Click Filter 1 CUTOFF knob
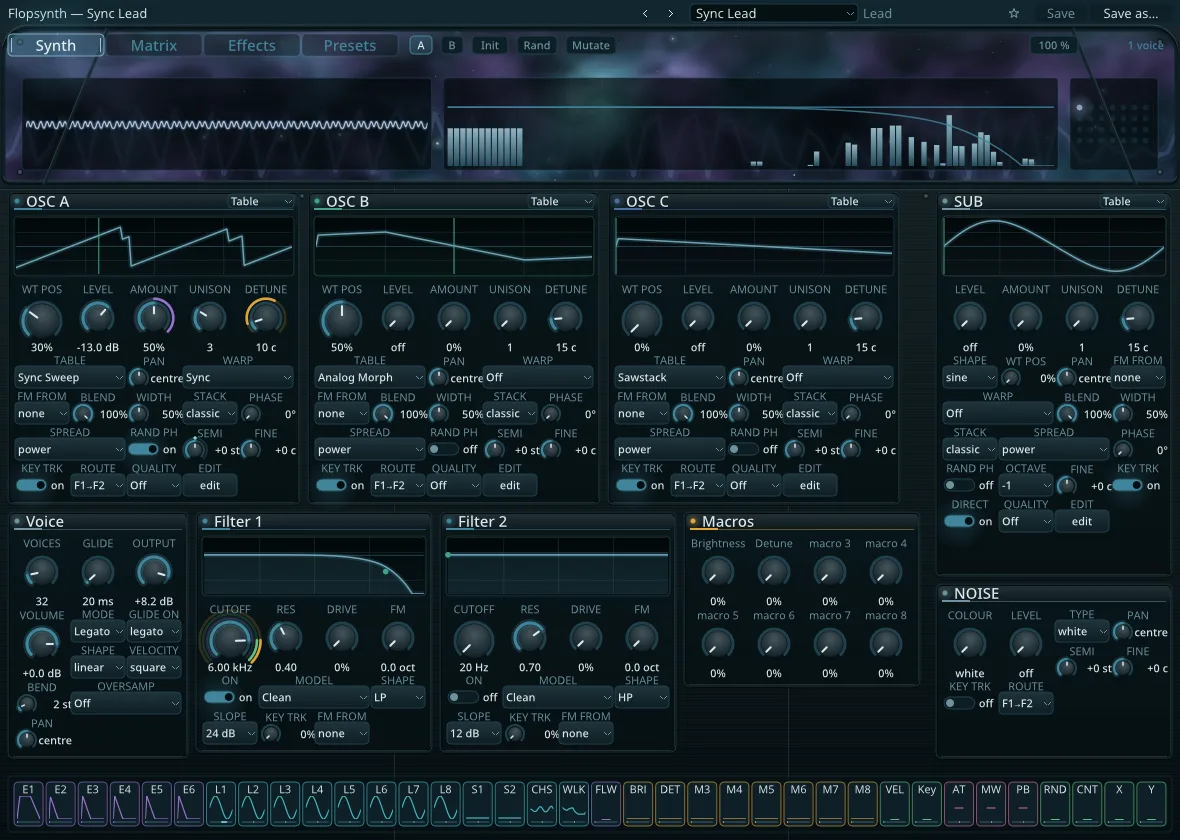The image size is (1180, 840). click(230, 639)
